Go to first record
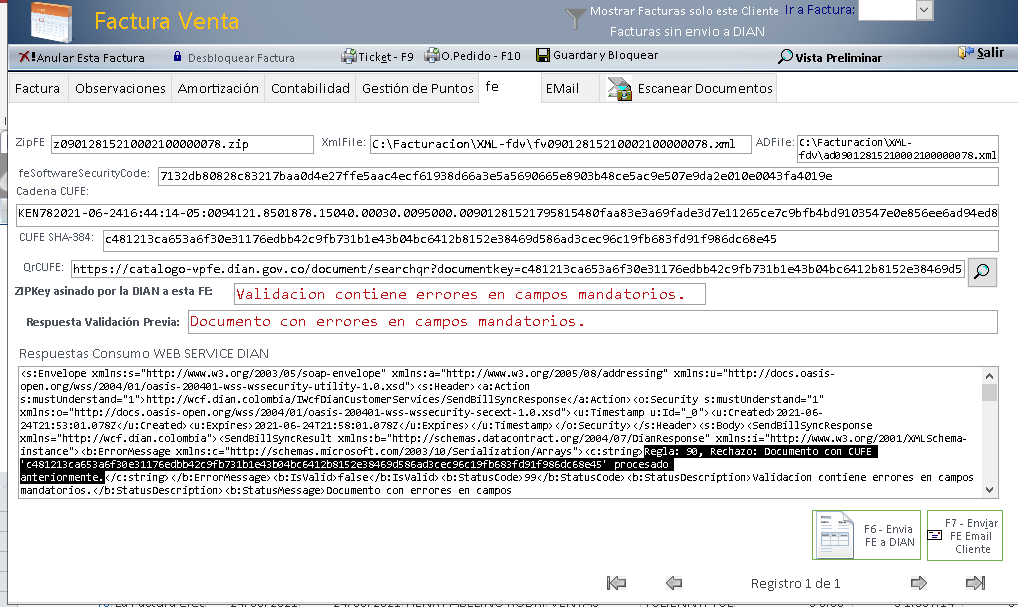The height and width of the screenshot is (607, 1018). point(616,583)
